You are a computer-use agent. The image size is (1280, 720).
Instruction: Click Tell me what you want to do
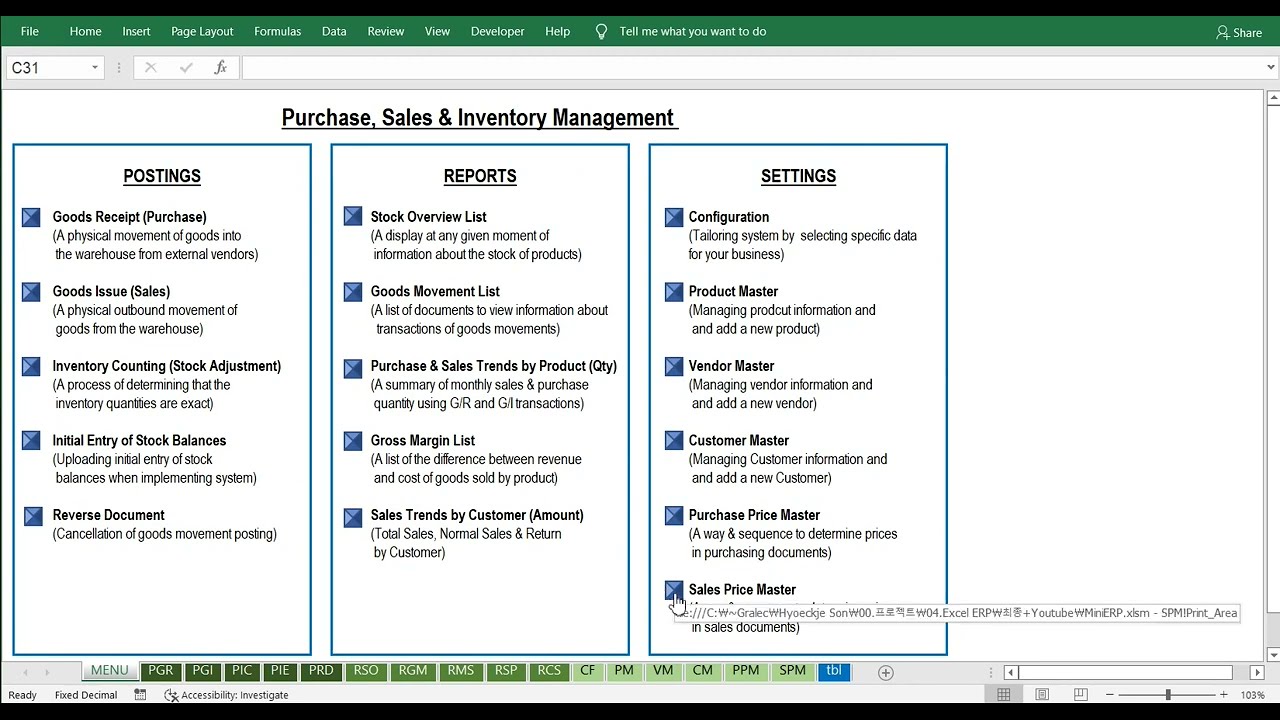point(693,31)
